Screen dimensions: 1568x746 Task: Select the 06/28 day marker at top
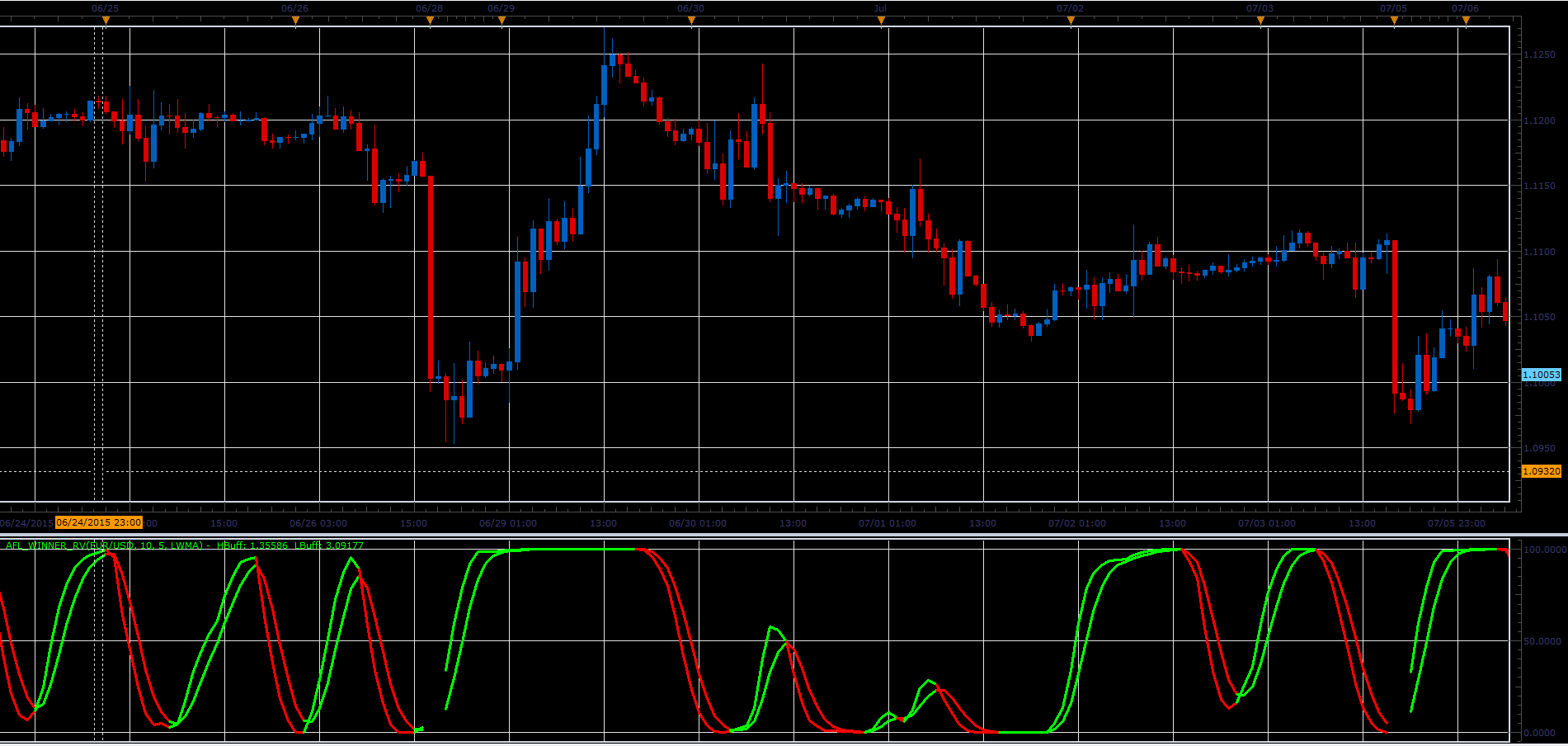click(x=430, y=21)
